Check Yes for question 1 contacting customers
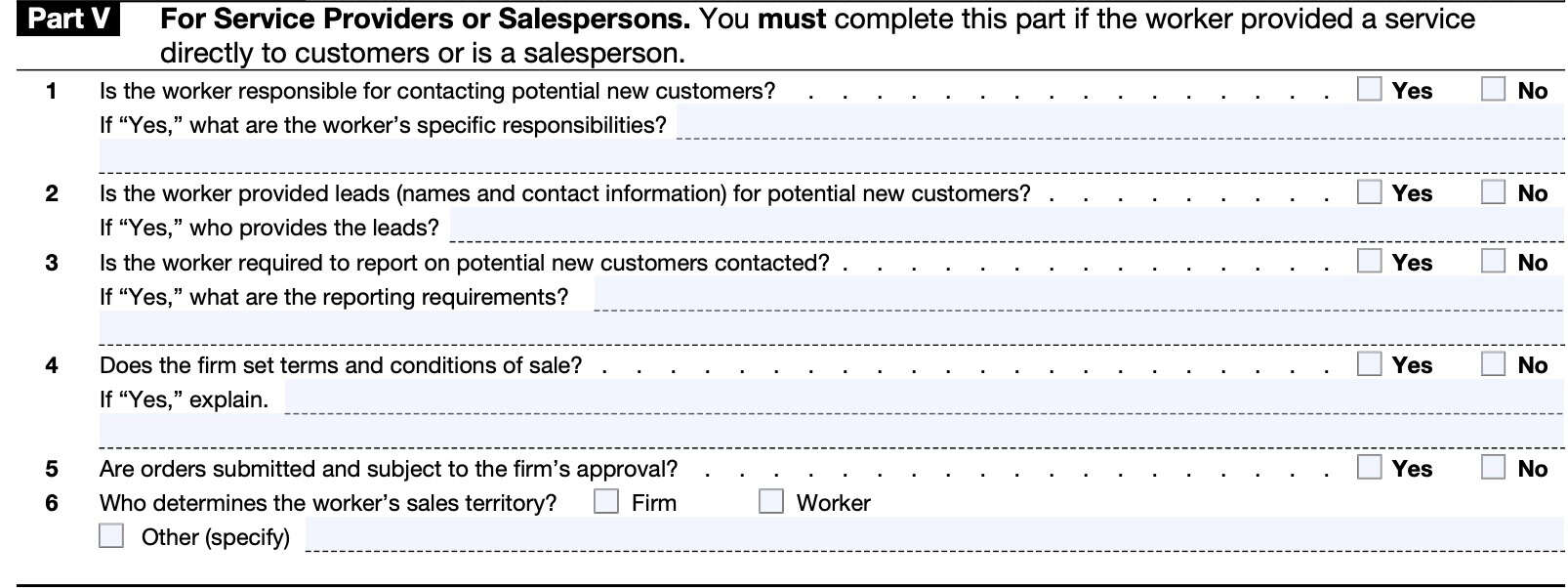The width and height of the screenshot is (1568, 588). pos(1369,90)
